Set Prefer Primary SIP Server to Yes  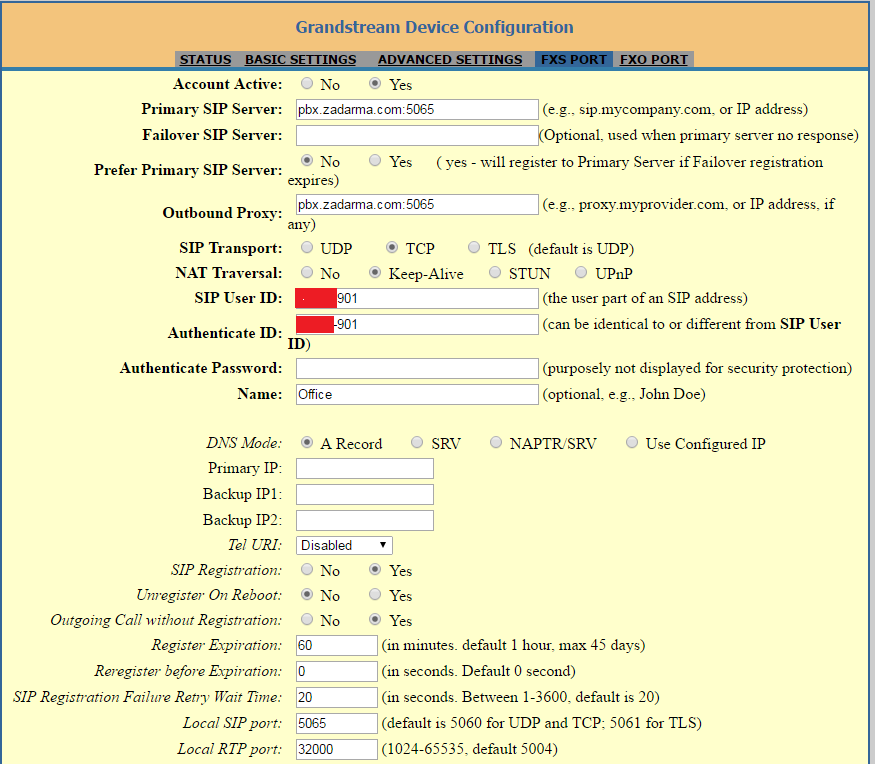click(376, 160)
